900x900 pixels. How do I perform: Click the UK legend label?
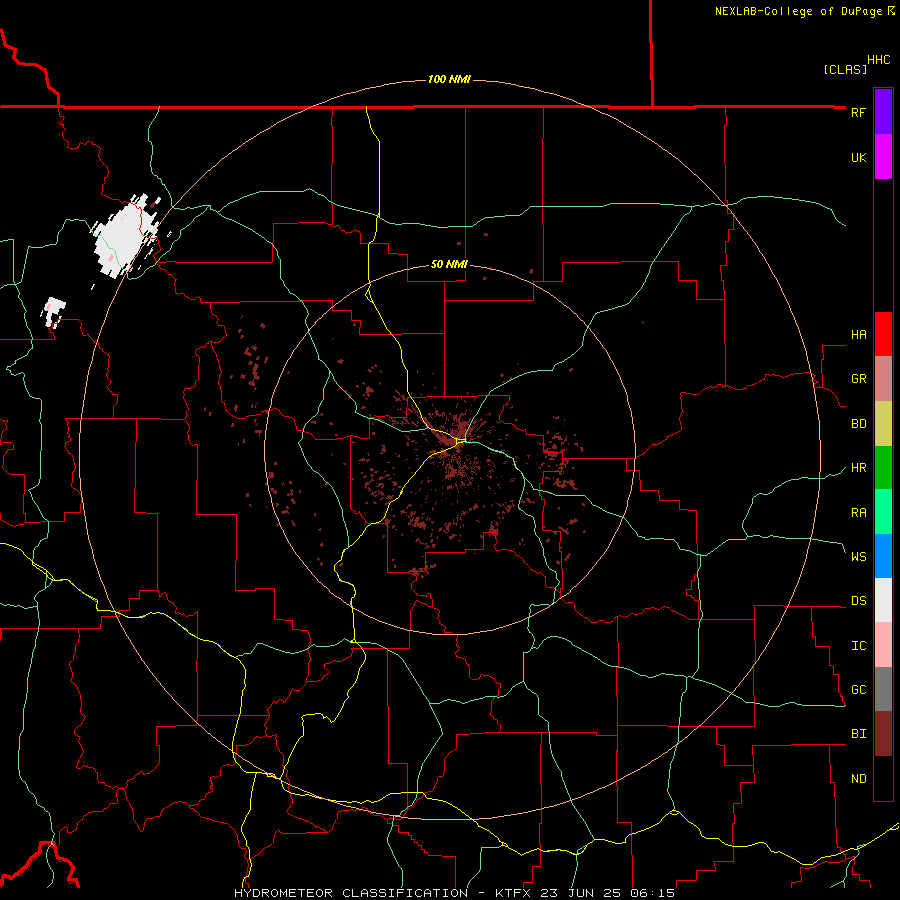pos(858,157)
